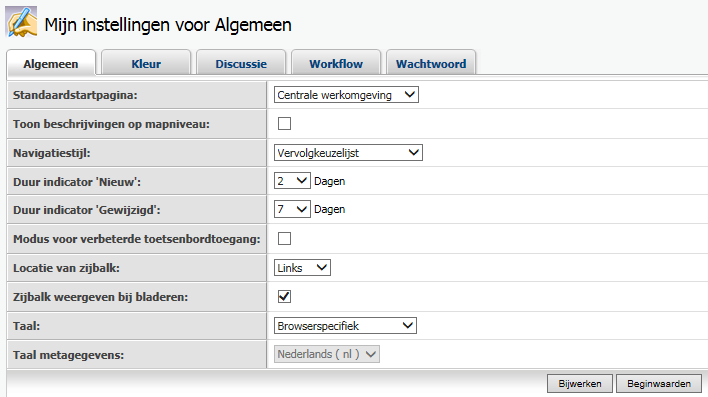The height and width of the screenshot is (397, 708).
Task: Expand the Navigatiestijl dropdown
Action: point(348,153)
